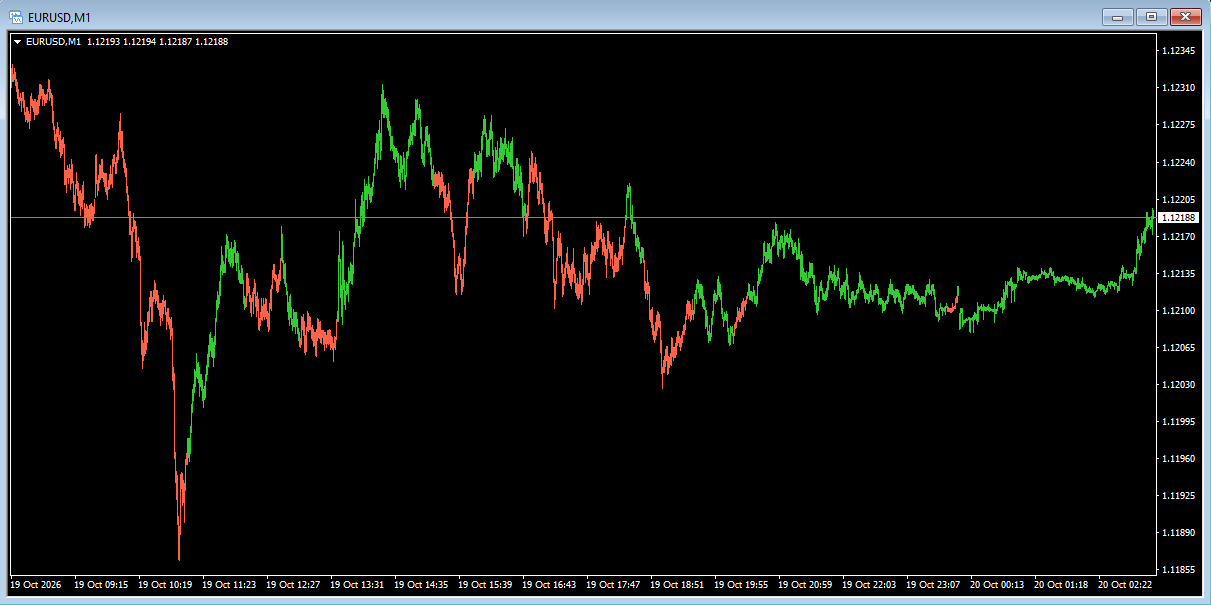The height and width of the screenshot is (605, 1211).
Task: Click time axis label 19 Oct 18:51
Action: (x=677, y=584)
